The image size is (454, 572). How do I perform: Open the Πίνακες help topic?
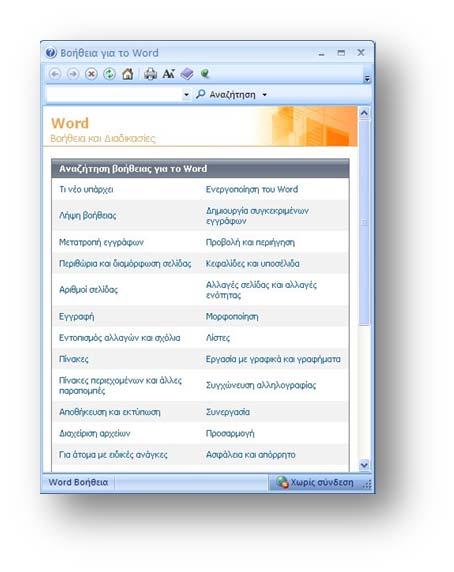[x=74, y=359]
